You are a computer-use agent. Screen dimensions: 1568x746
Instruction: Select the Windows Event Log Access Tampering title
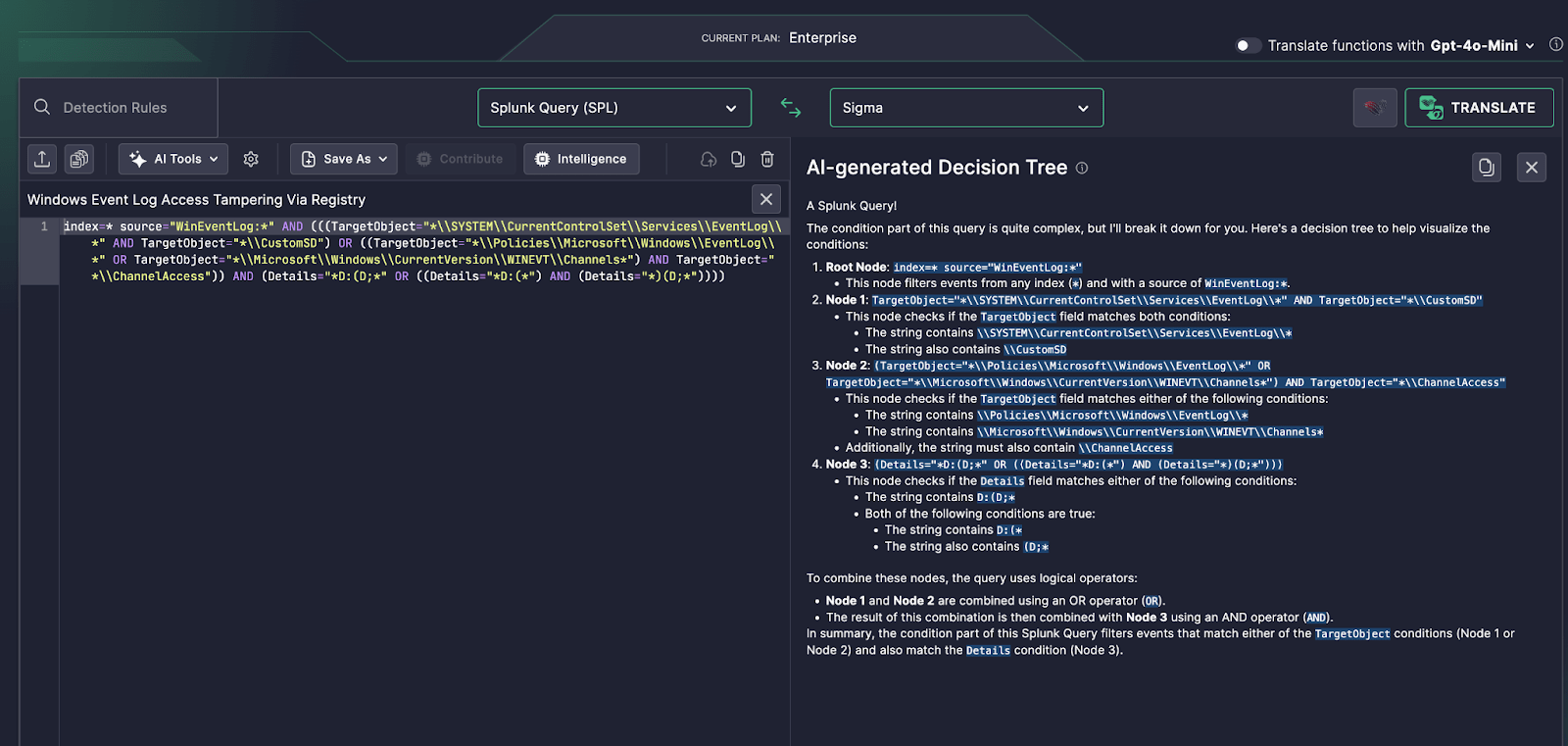click(x=196, y=200)
